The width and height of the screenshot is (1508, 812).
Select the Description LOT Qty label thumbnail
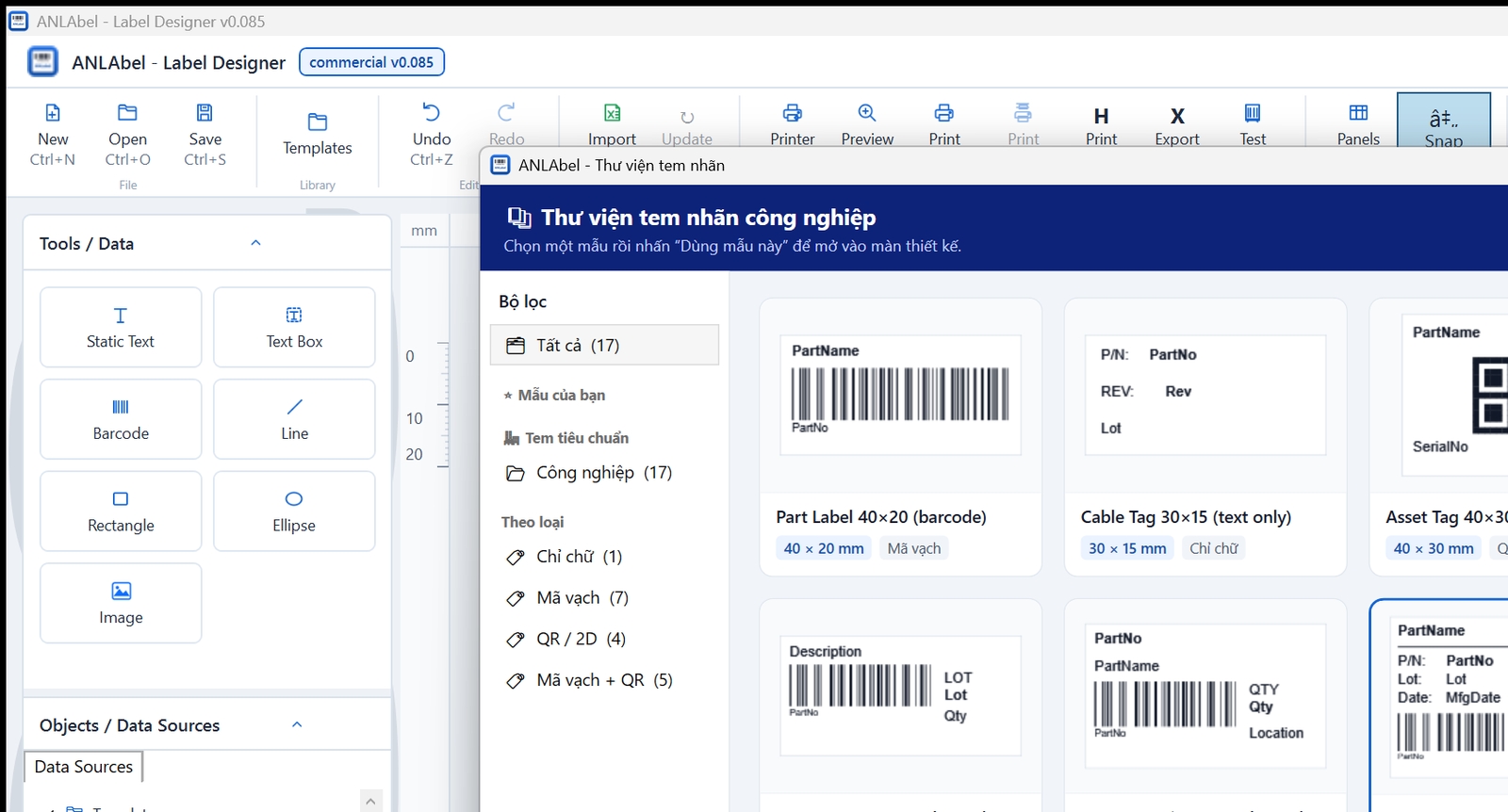pos(900,695)
